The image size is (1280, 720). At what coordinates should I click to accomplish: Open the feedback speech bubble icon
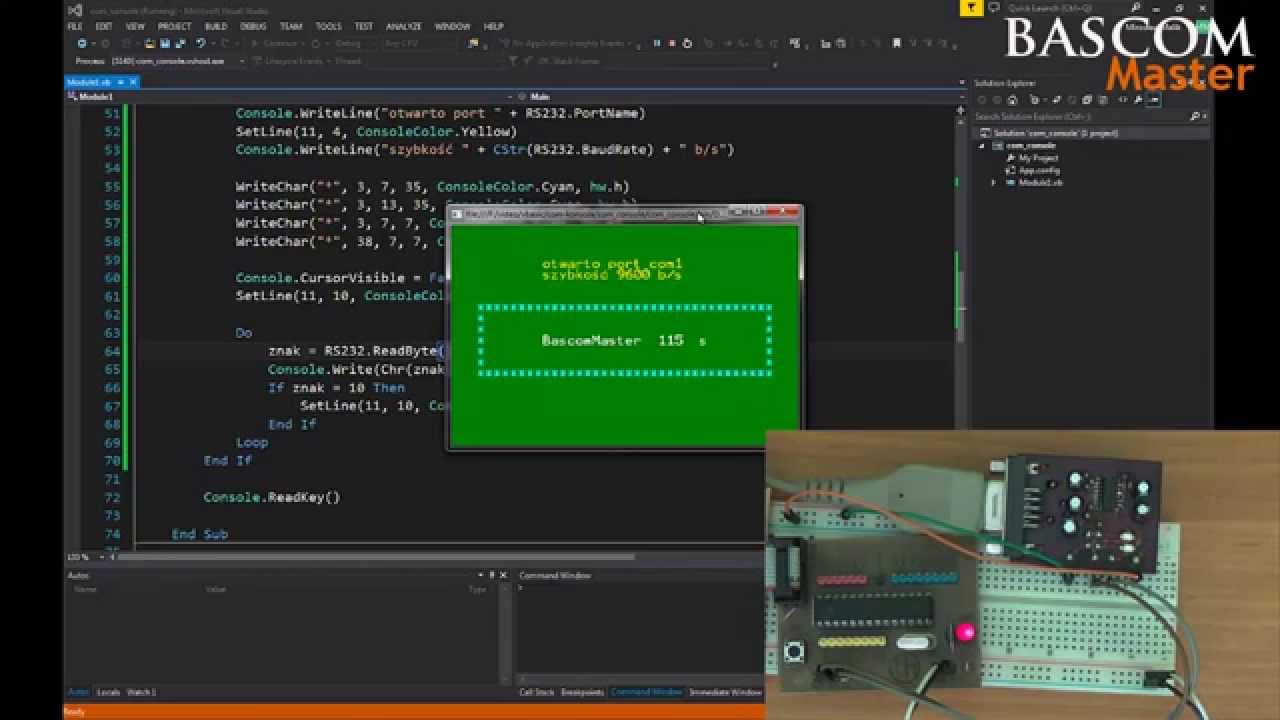pos(993,8)
